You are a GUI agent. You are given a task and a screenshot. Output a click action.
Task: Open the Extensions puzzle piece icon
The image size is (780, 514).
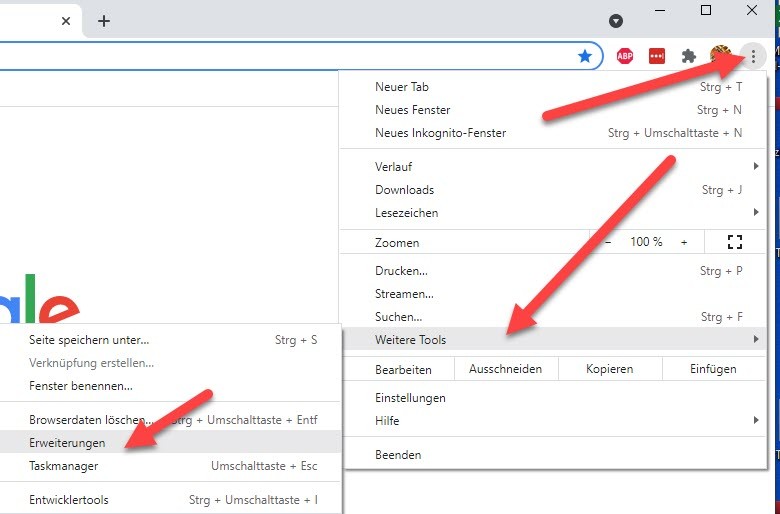point(689,56)
